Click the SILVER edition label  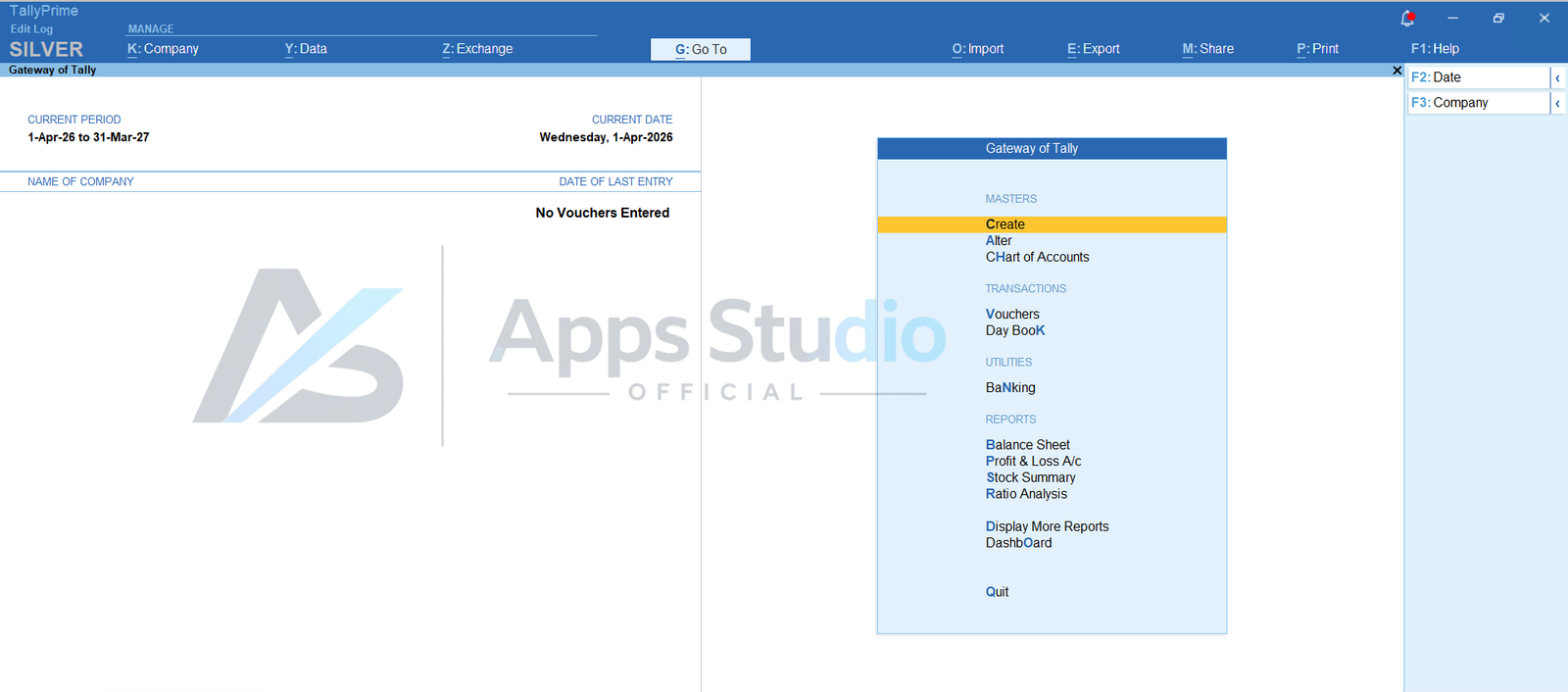coord(46,49)
